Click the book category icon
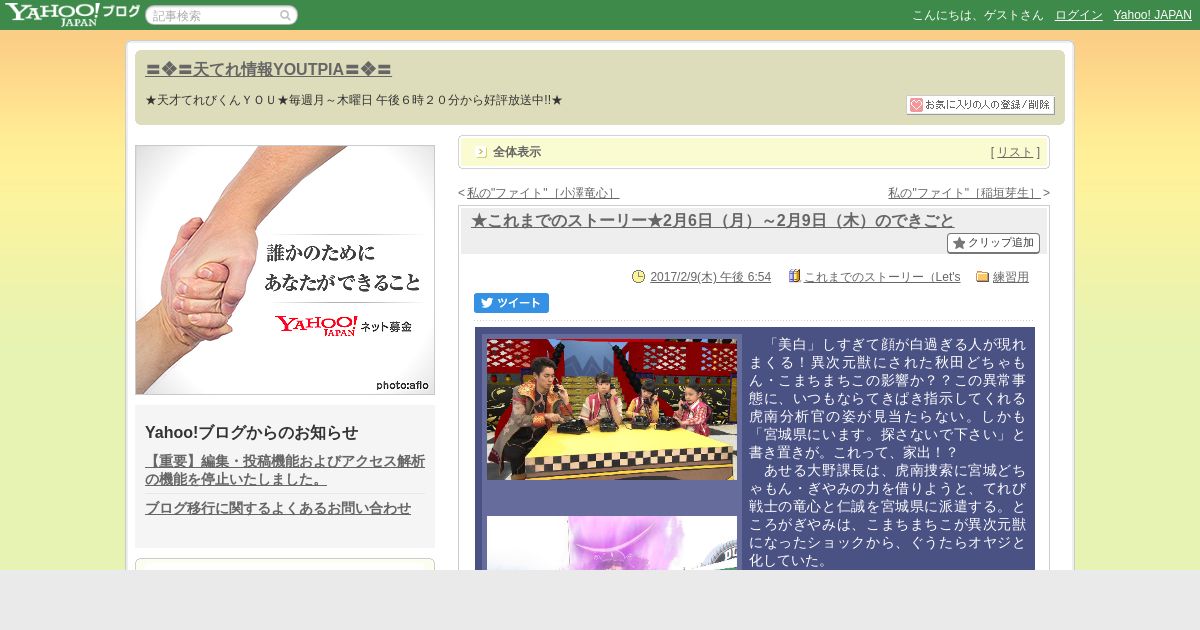This screenshot has height=630, width=1200. click(794, 276)
